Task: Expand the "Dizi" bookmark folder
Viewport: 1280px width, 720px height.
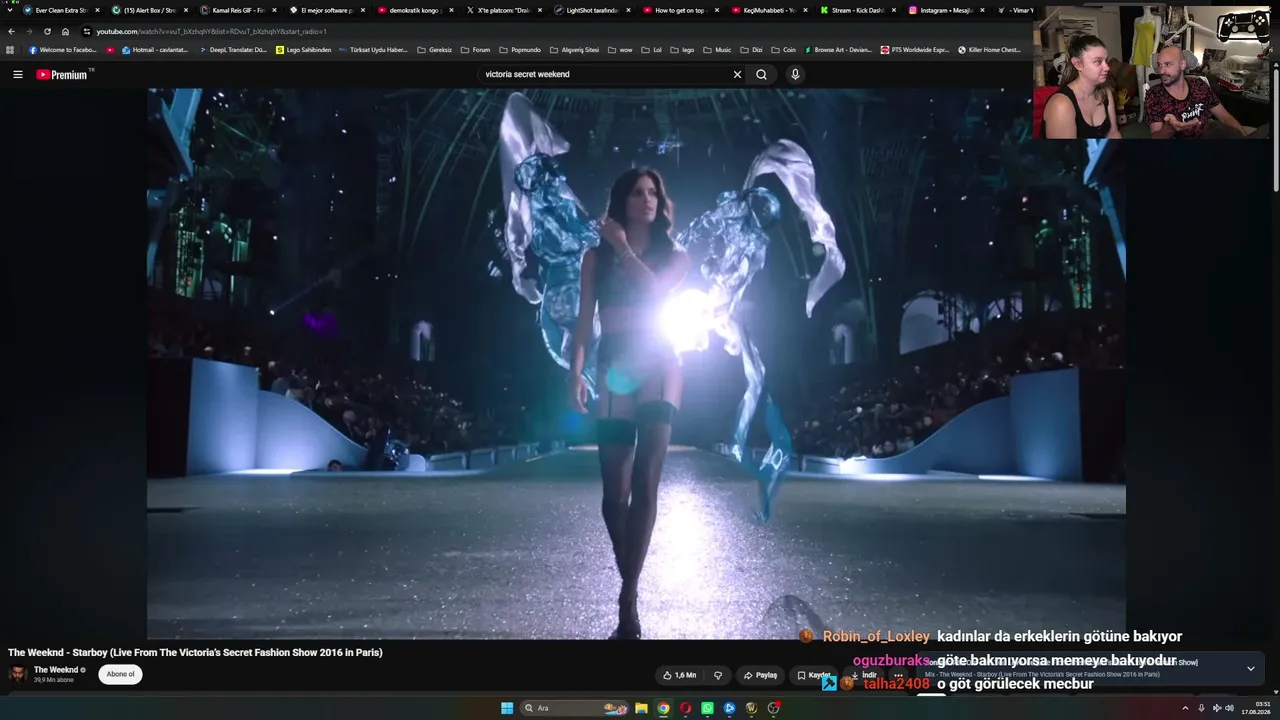Action: 752,50
